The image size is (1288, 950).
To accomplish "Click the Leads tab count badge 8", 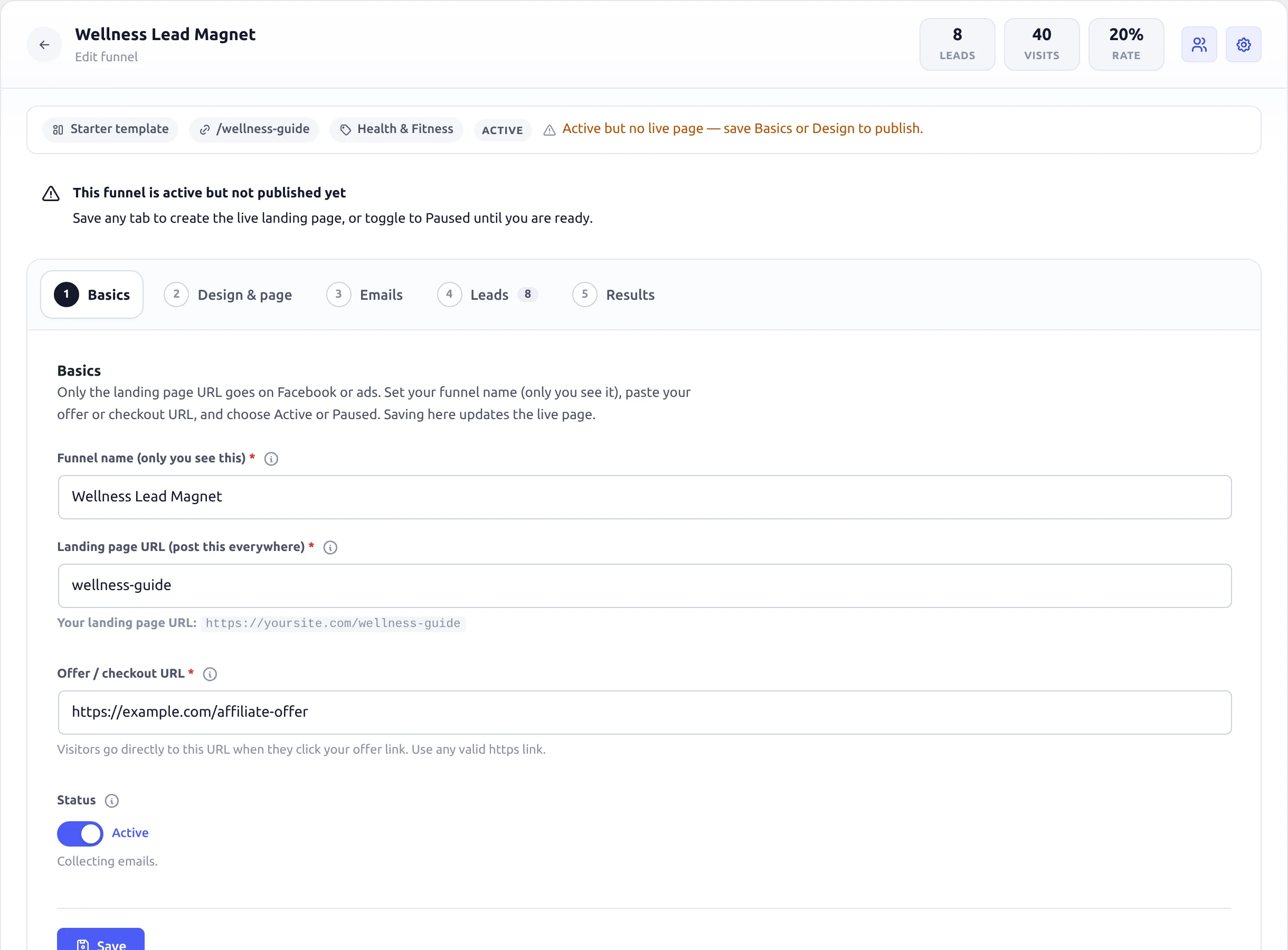I will (x=527, y=294).
